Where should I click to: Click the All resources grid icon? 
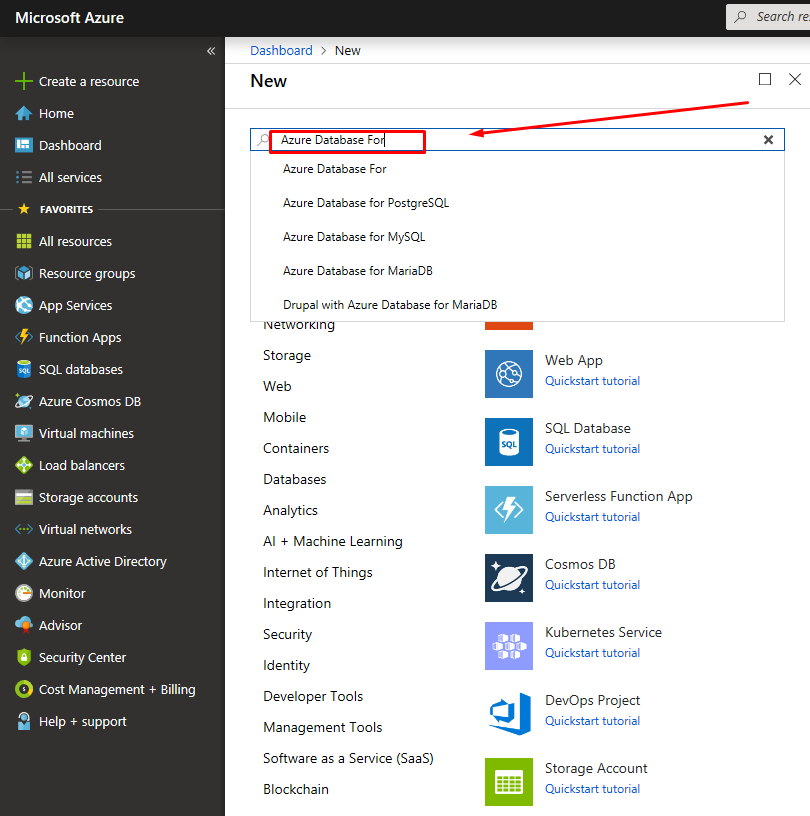pyautogui.click(x=24, y=241)
